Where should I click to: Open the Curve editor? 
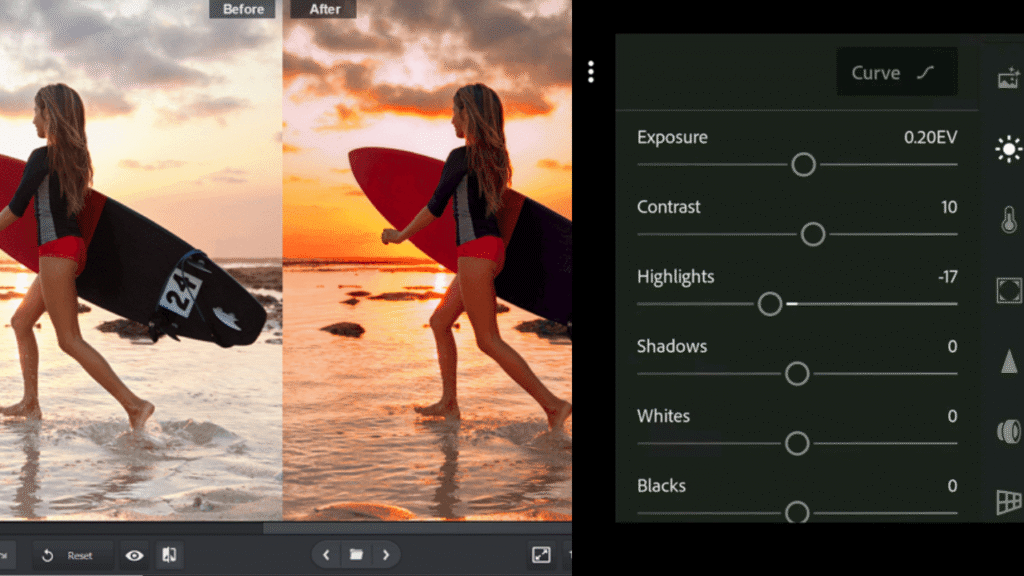895,71
